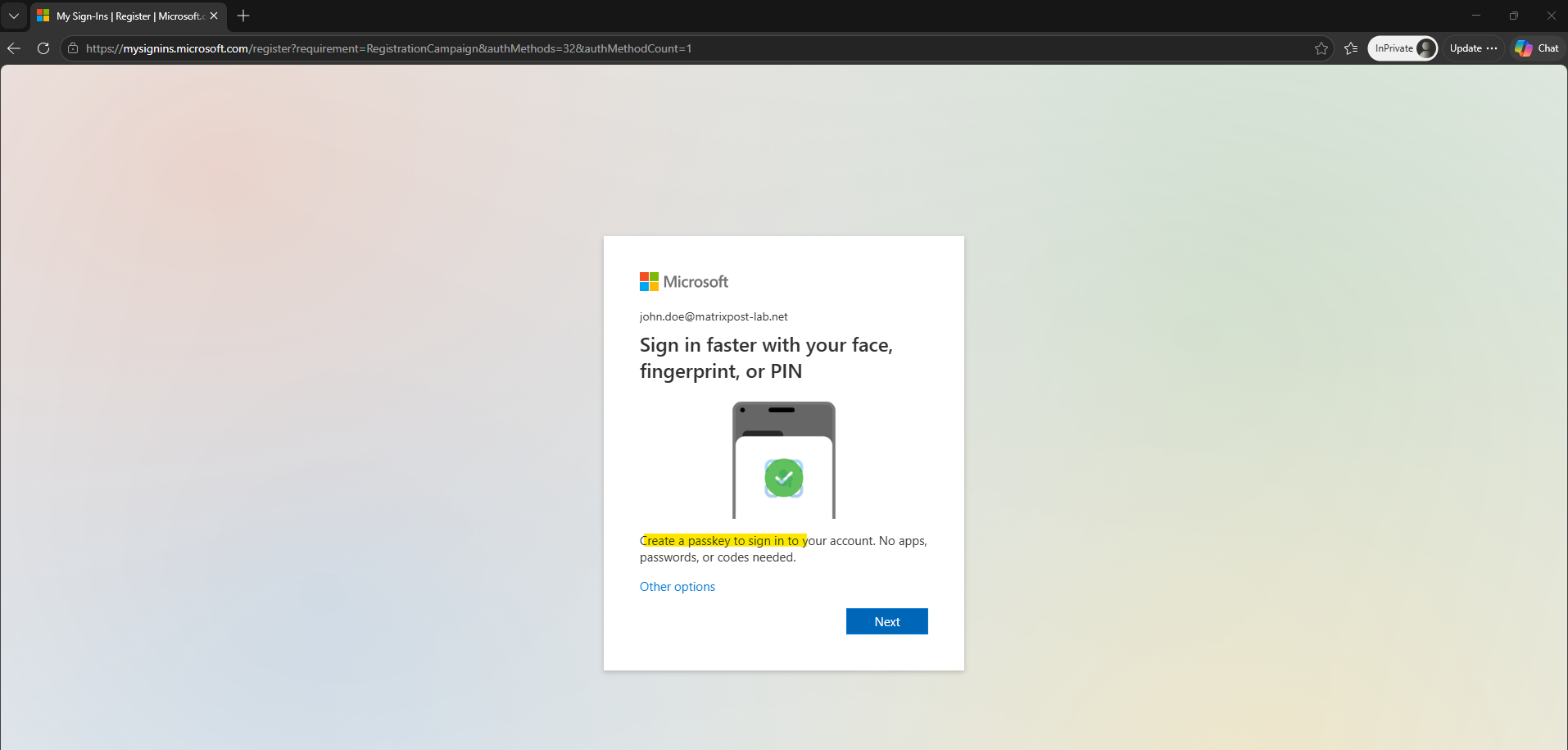Click the phone passkey illustration
This screenshot has height=750, width=1568.
pyautogui.click(x=784, y=460)
